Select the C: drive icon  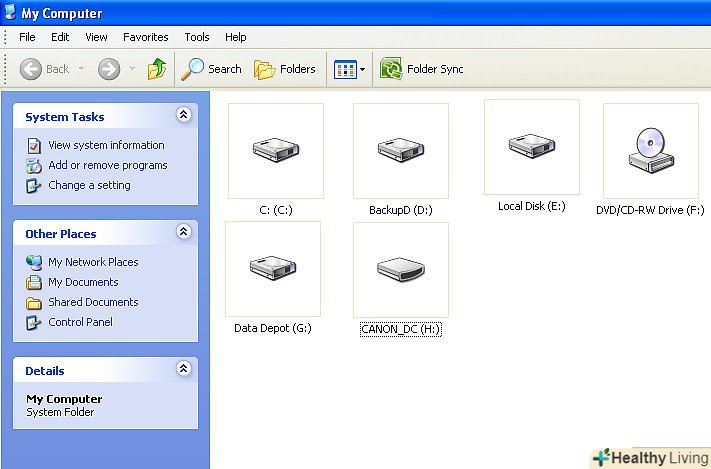click(x=275, y=151)
